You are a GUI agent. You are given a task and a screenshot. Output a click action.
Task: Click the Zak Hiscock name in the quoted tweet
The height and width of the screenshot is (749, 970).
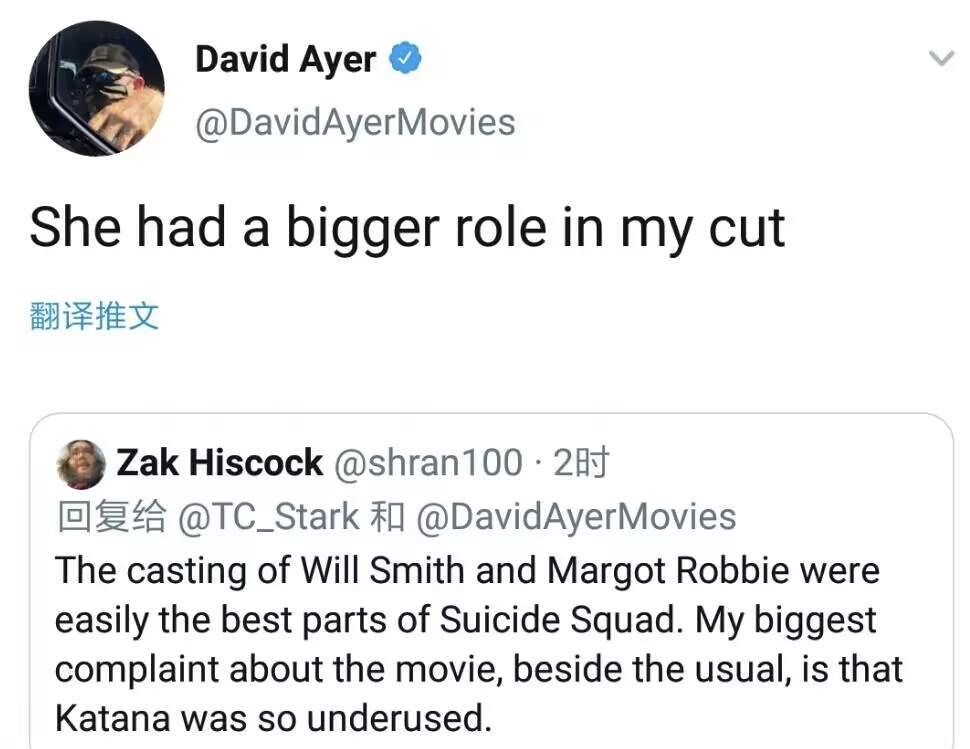tap(220, 463)
